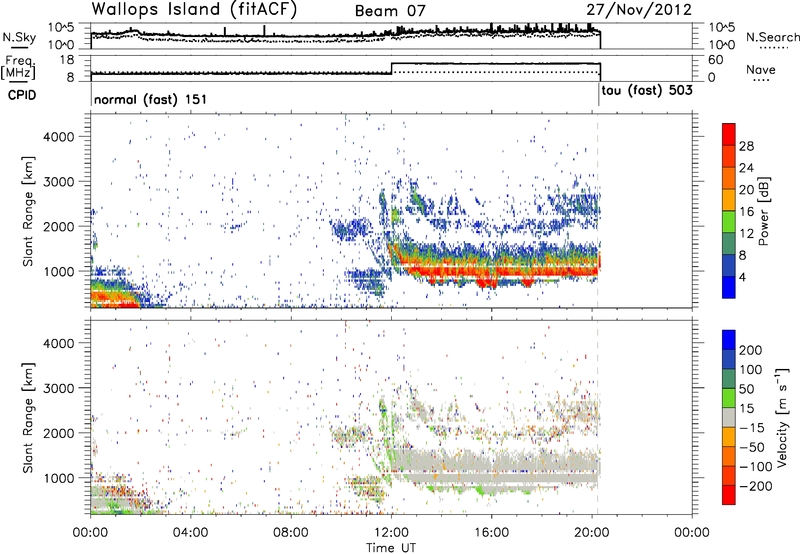
Task: Click the 'Time UT' axis label
Action: click(391, 548)
